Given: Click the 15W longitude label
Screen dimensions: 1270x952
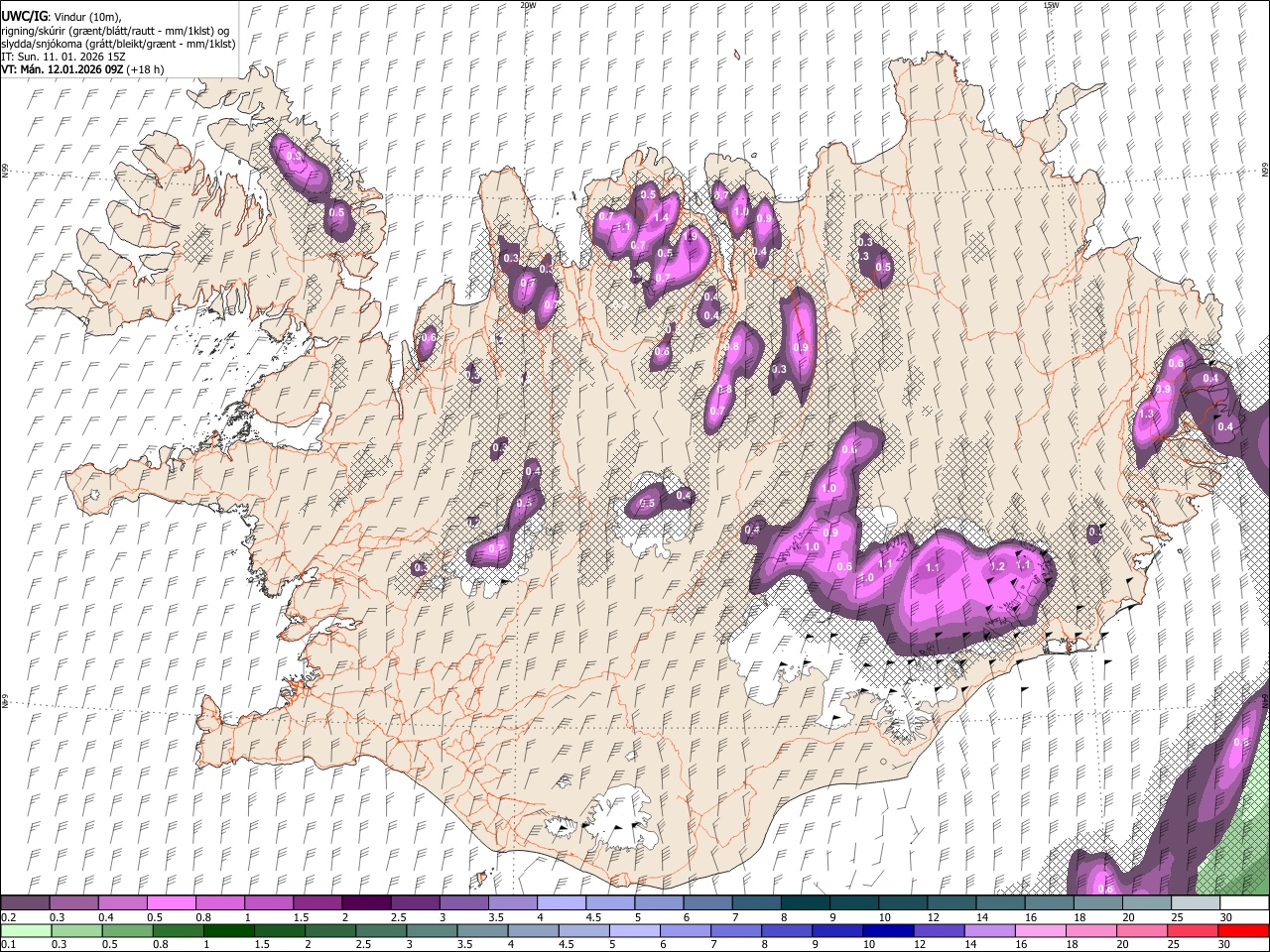Looking at the screenshot, I should pos(1051,5).
